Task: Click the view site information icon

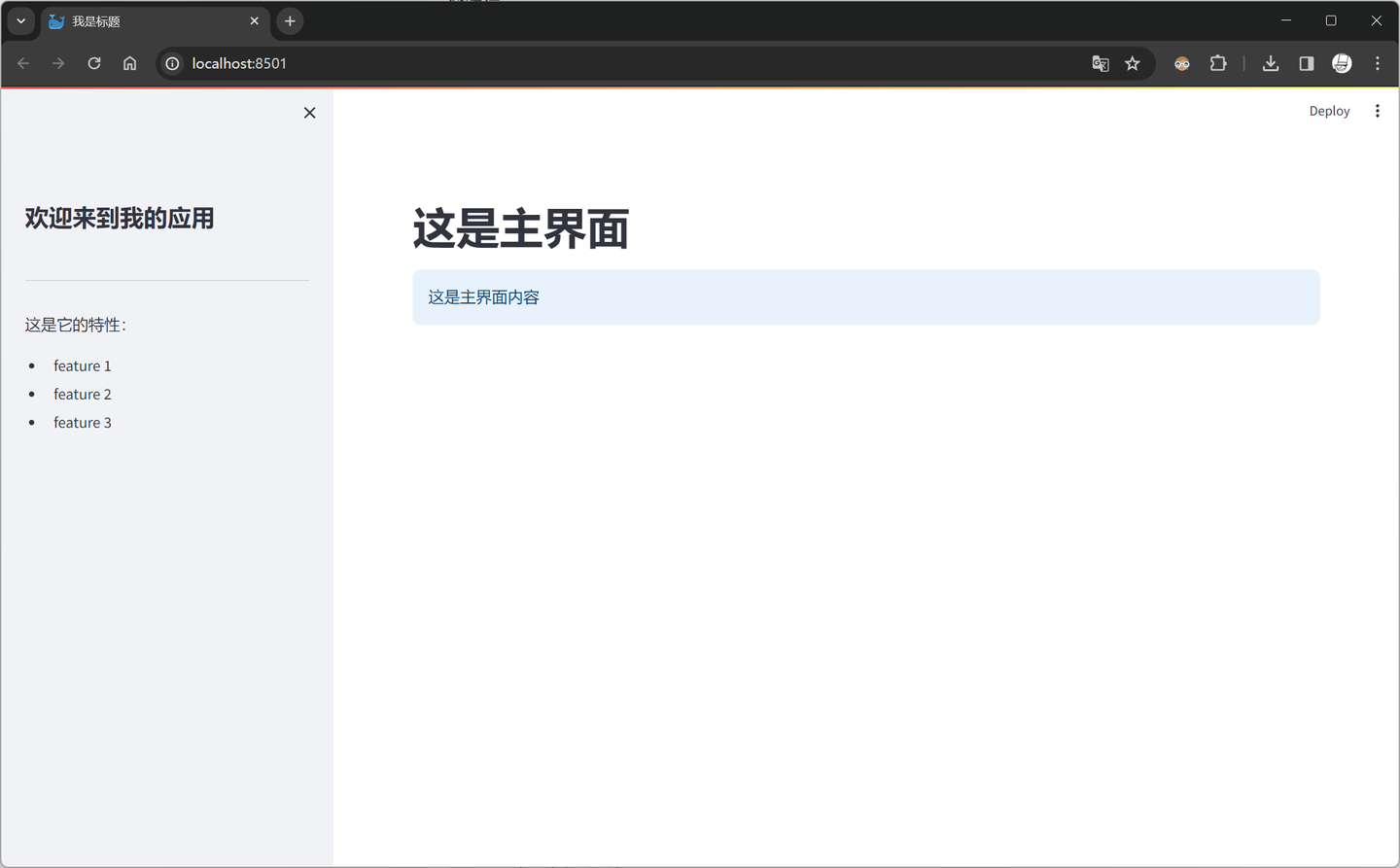Action: pyautogui.click(x=171, y=63)
